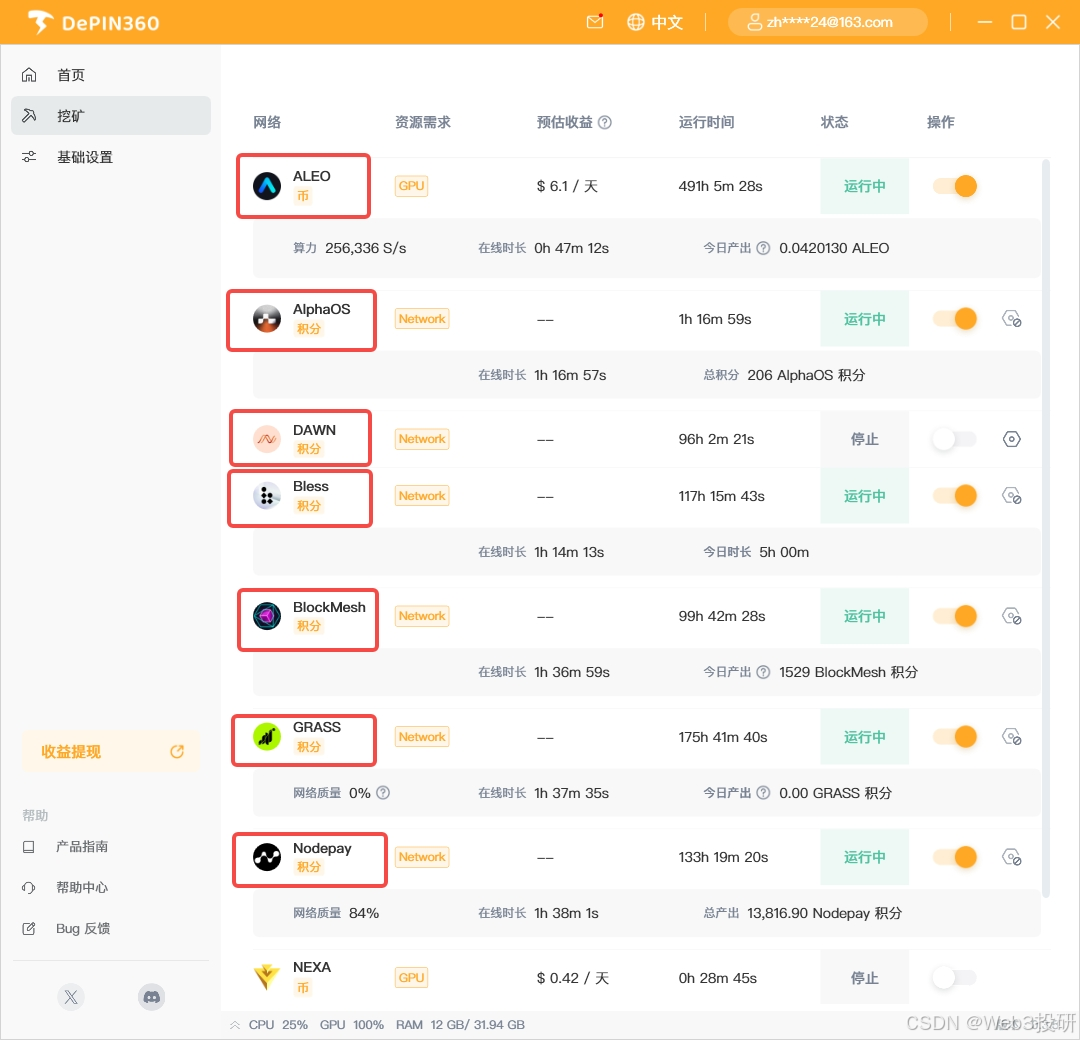Click the AlphaOS network logo
The height and width of the screenshot is (1040, 1080).
click(x=267, y=319)
